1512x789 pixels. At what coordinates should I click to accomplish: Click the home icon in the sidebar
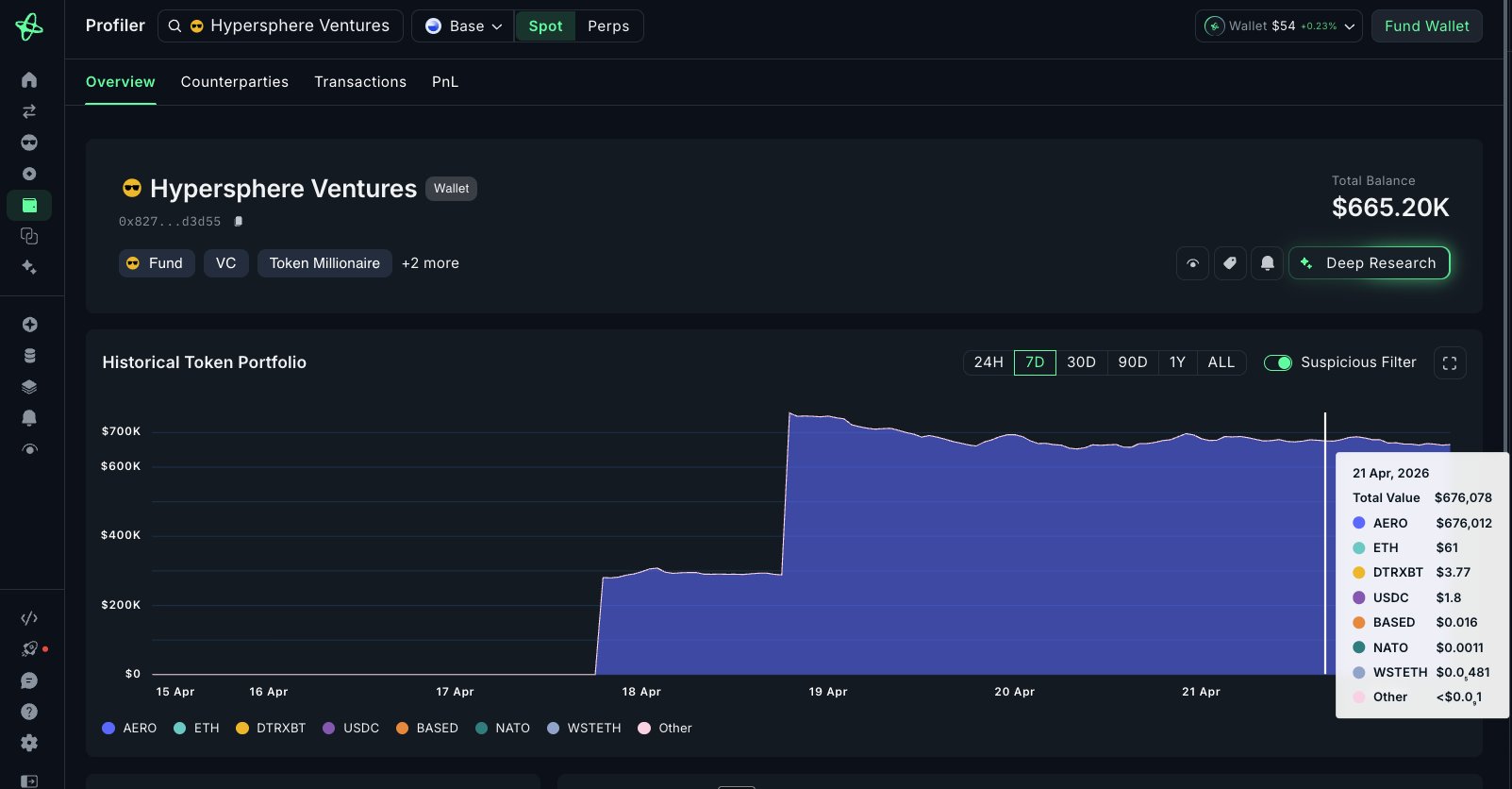[29, 80]
